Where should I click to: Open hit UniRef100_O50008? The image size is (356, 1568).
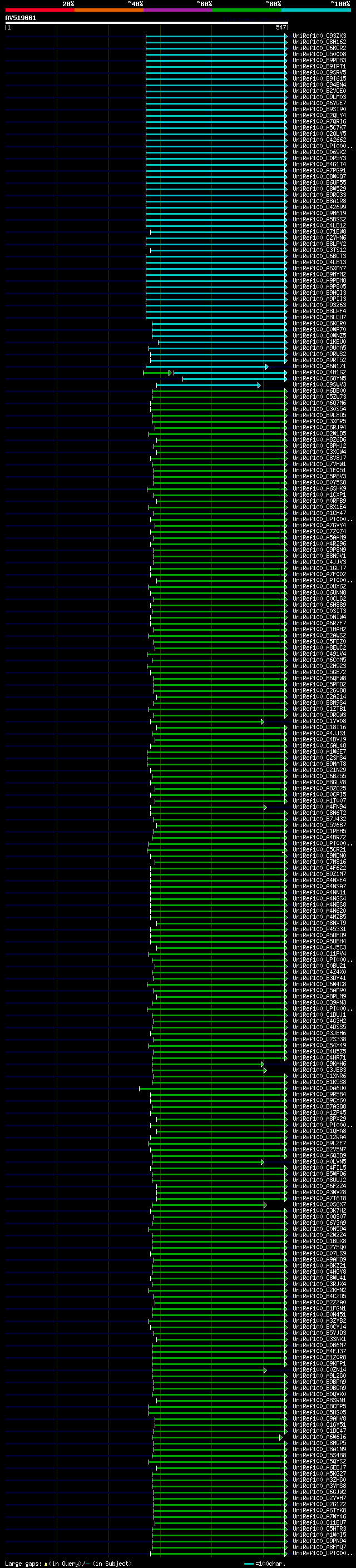pos(319,54)
